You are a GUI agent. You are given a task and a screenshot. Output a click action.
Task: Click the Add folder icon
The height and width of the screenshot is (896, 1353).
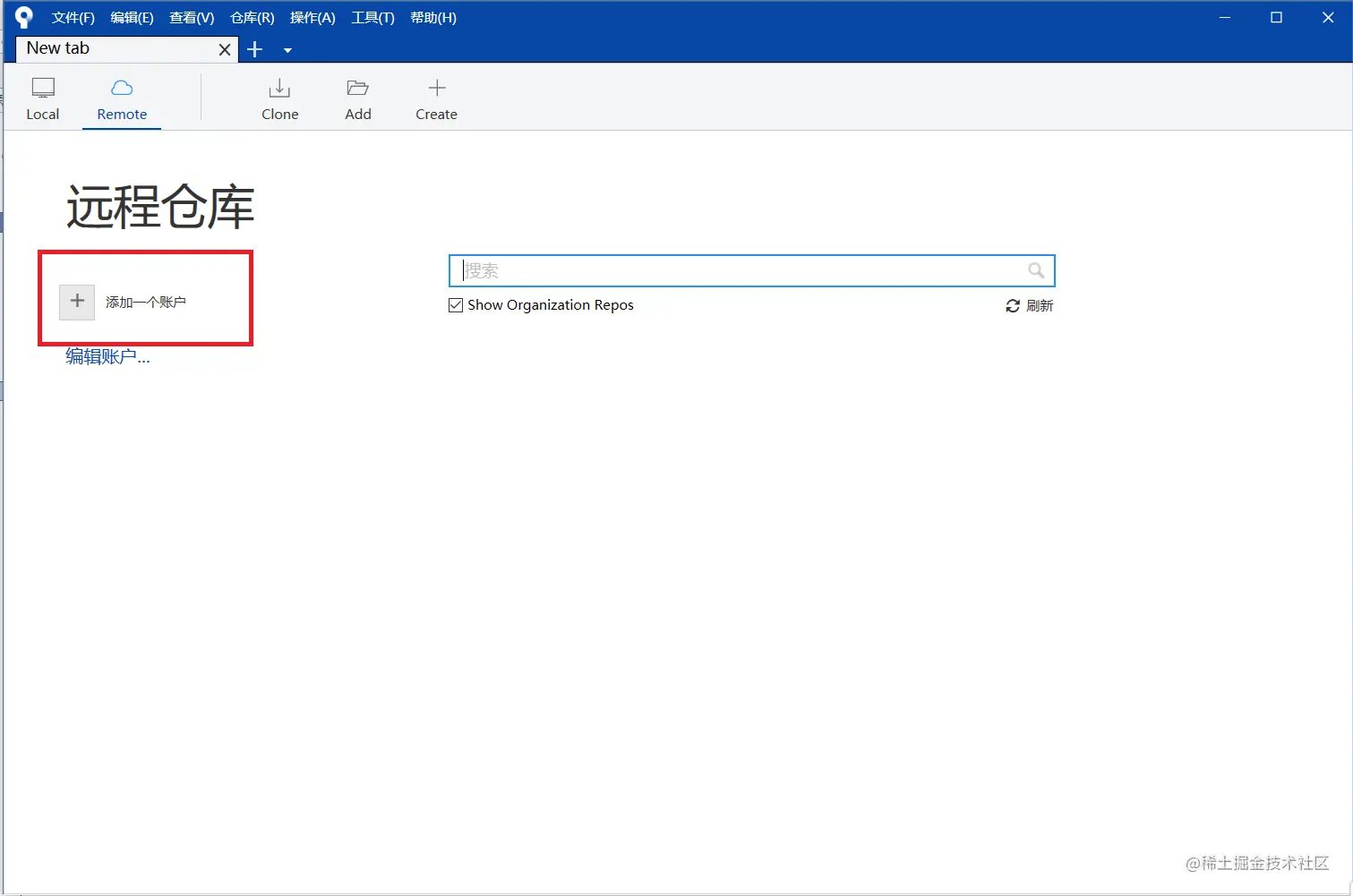pos(358,88)
